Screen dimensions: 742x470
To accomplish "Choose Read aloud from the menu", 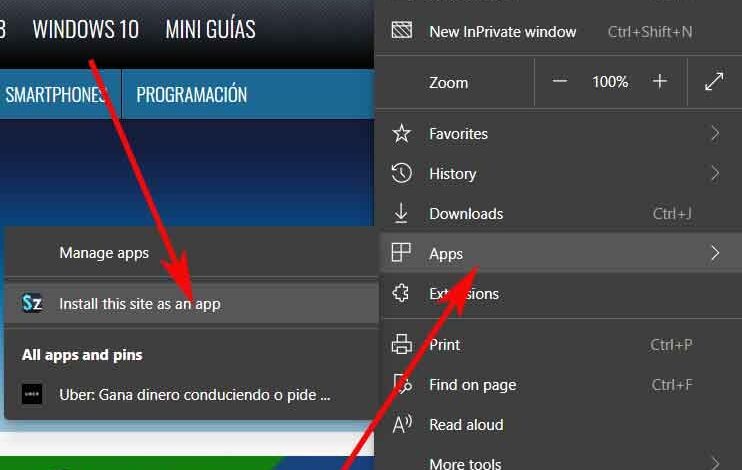I will pos(558,425).
